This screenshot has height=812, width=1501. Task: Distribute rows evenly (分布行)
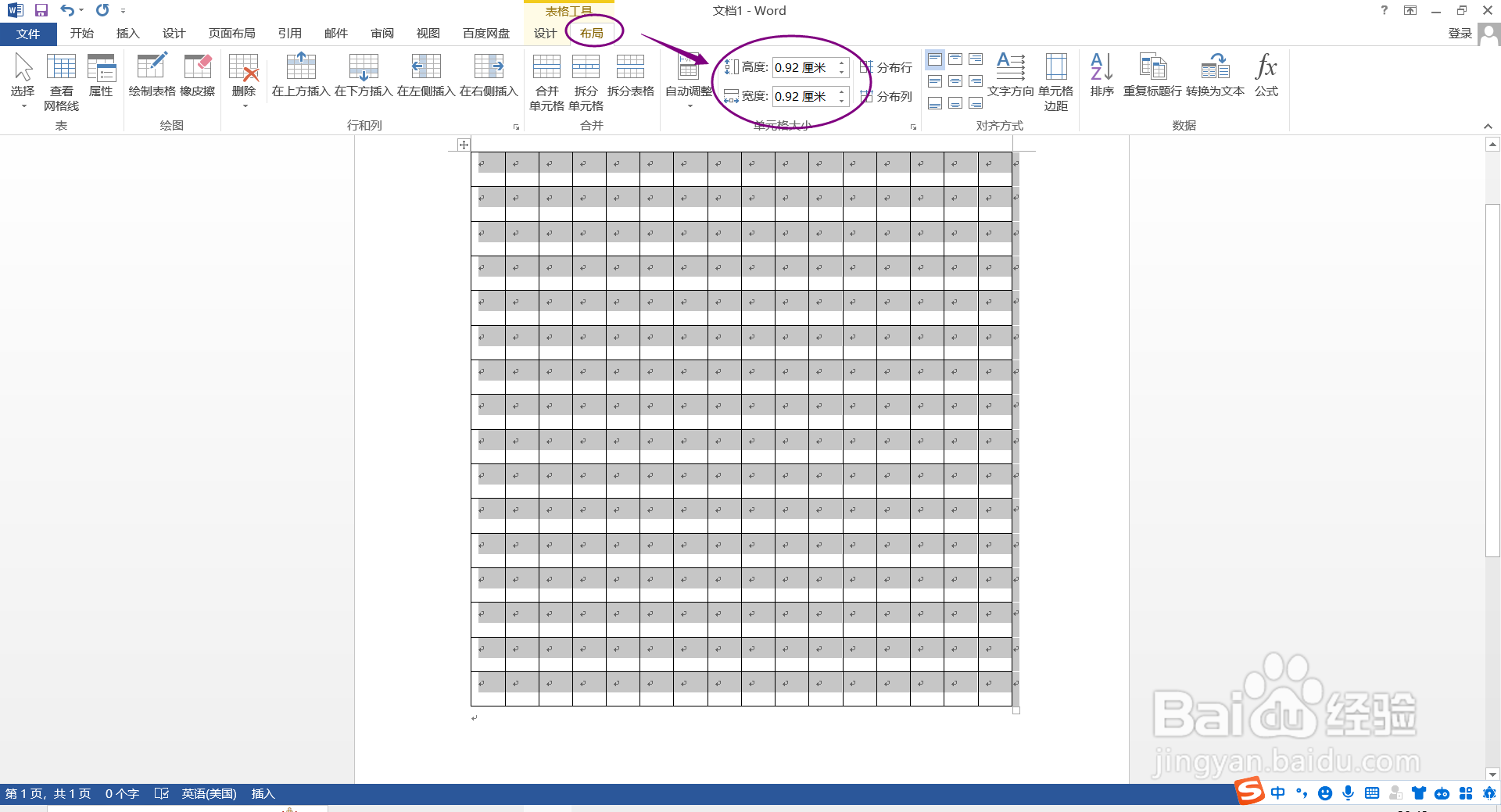[x=887, y=67]
